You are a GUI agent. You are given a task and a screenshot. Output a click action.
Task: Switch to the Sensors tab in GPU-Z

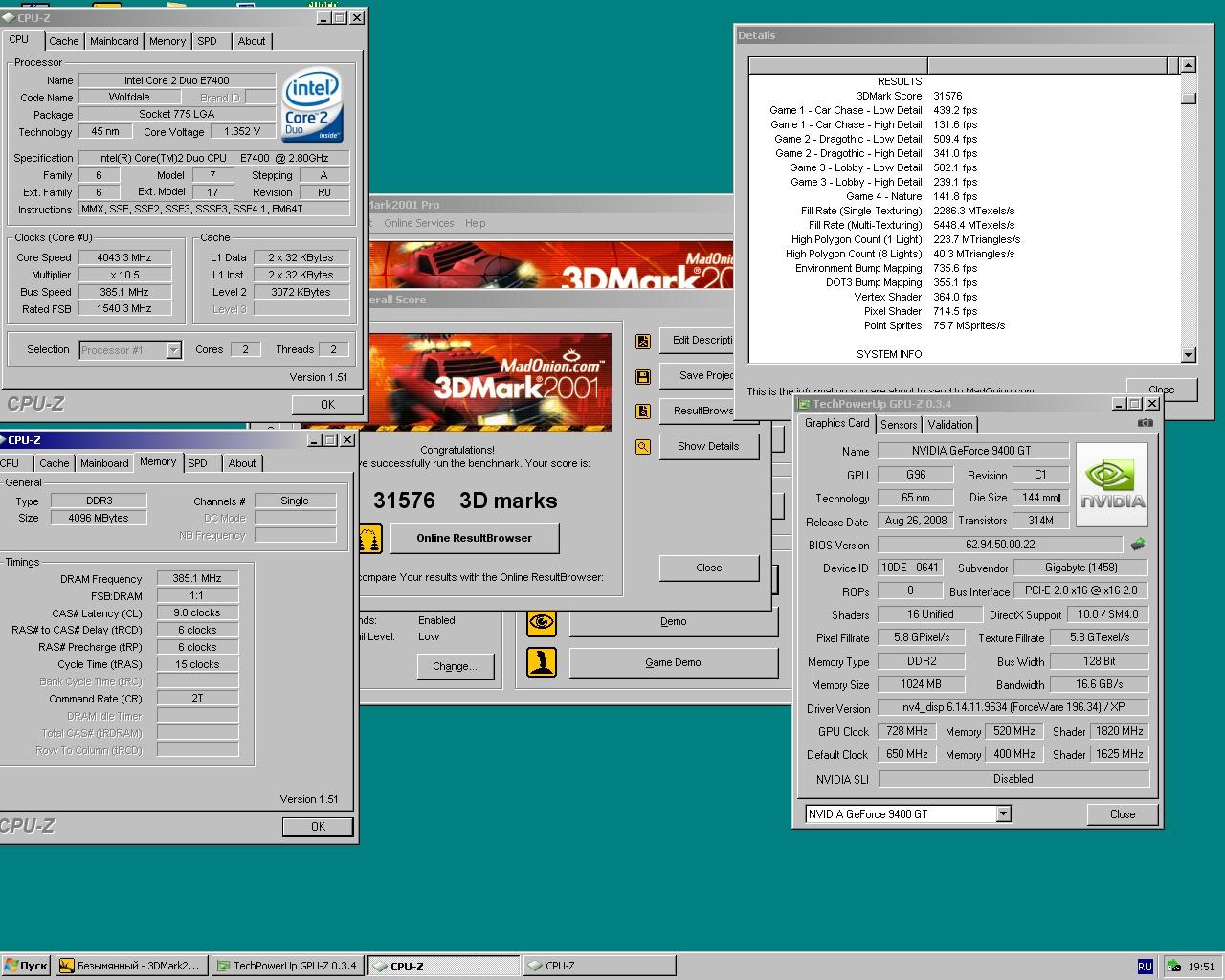tap(899, 425)
